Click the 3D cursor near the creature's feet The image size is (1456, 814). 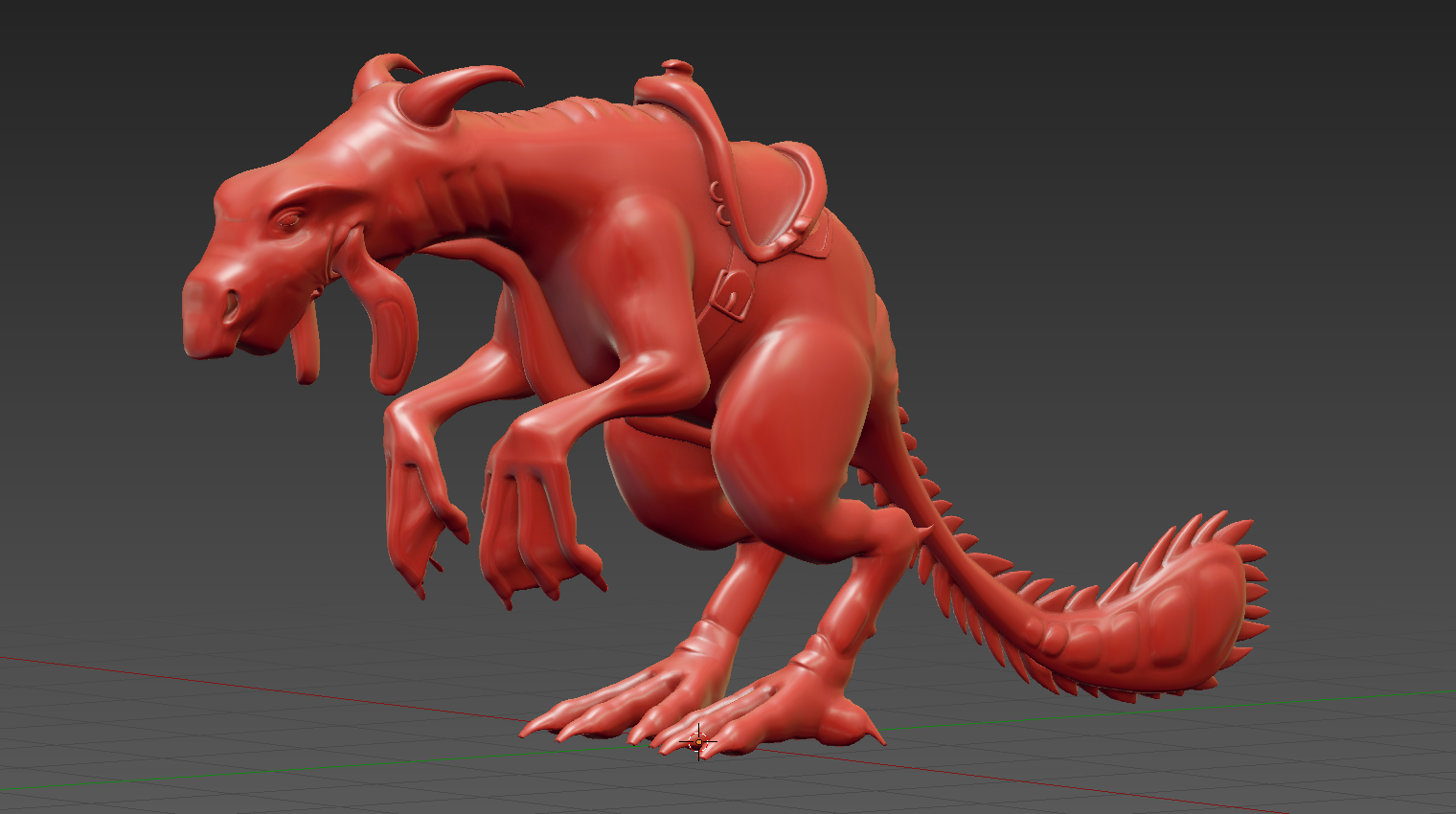click(x=698, y=741)
